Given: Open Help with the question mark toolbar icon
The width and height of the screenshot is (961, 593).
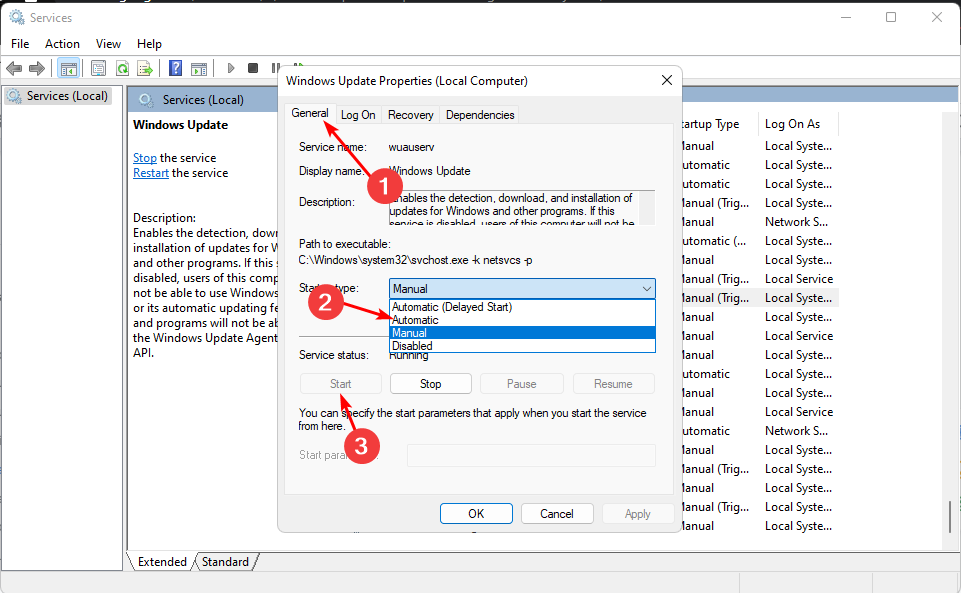Looking at the screenshot, I should pyautogui.click(x=174, y=68).
